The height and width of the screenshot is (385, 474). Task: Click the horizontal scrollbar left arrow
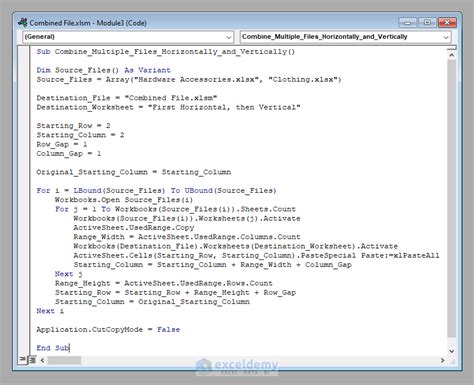(42, 360)
